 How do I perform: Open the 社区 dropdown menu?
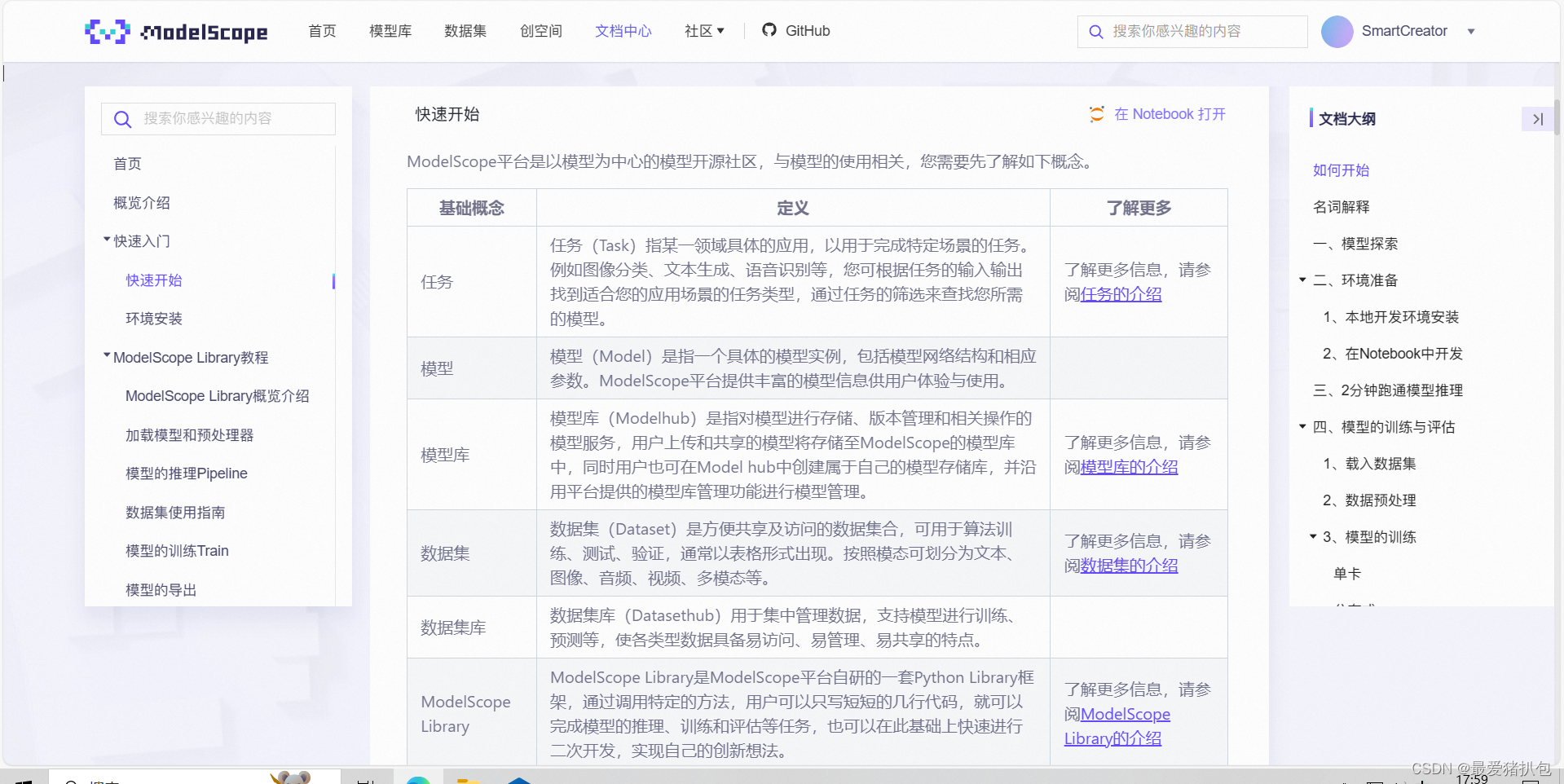(x=704, y=31)
